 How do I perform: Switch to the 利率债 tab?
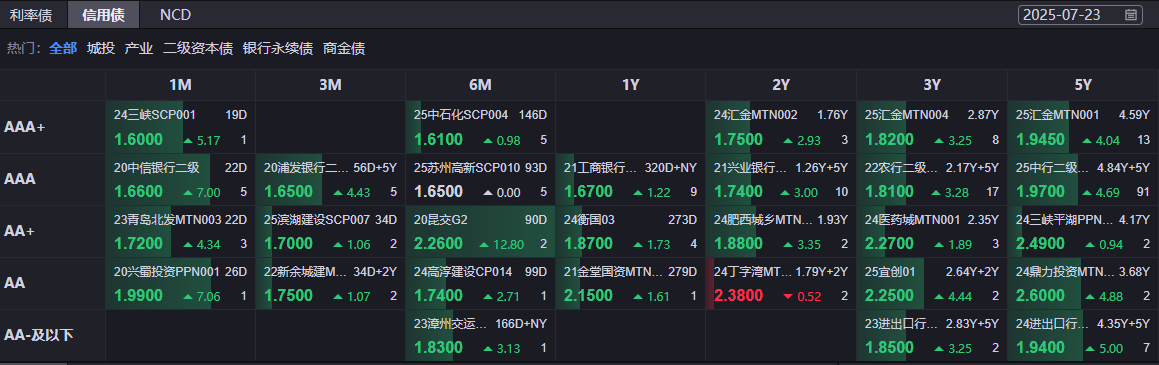(x=30, y=14)
